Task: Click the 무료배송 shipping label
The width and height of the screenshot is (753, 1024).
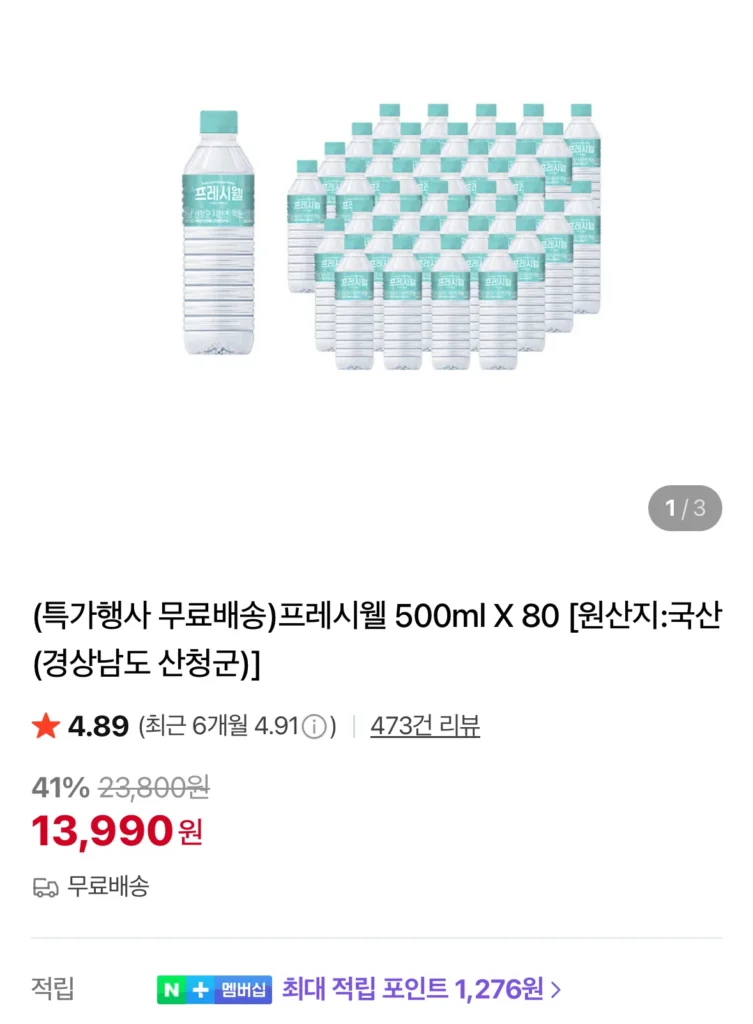Action: (x=108, y=886)
